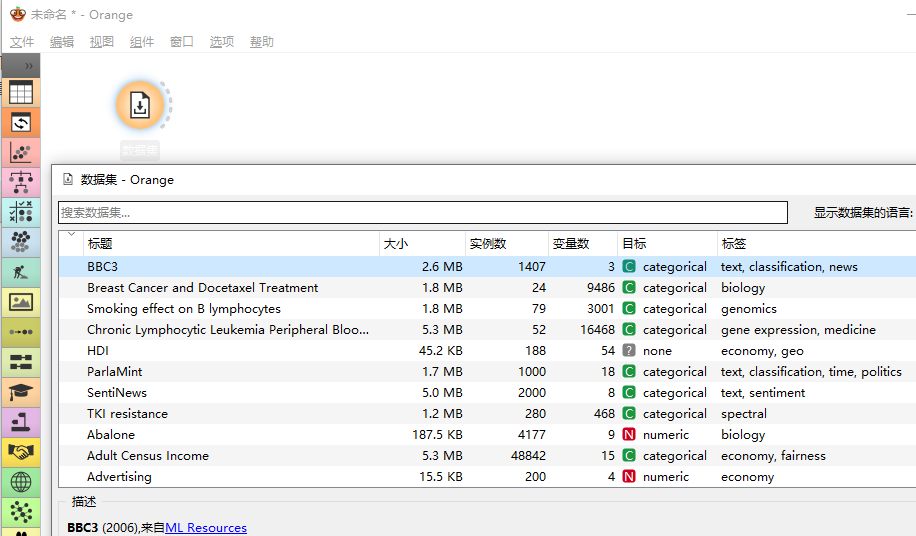Select the Abalone dataset row
This screenshot has height=536, width=916.
[487, 435]
